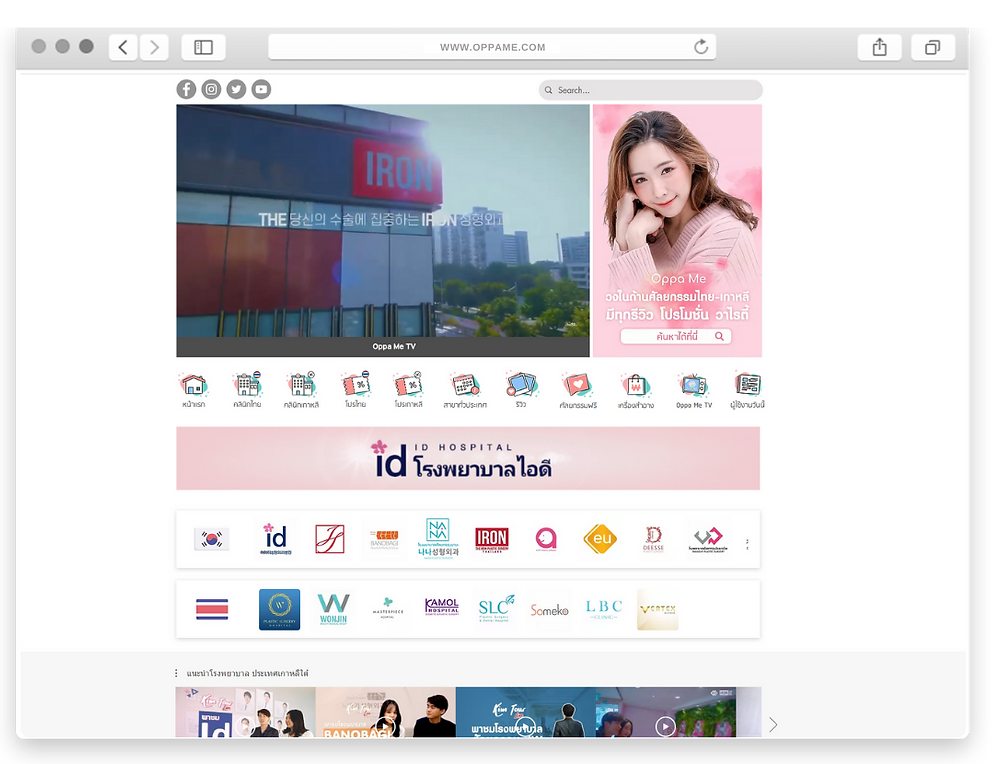Expand more Korean hospitals with dots
The width and height of the screenshot is (1000, 764).
coord(747,543)
